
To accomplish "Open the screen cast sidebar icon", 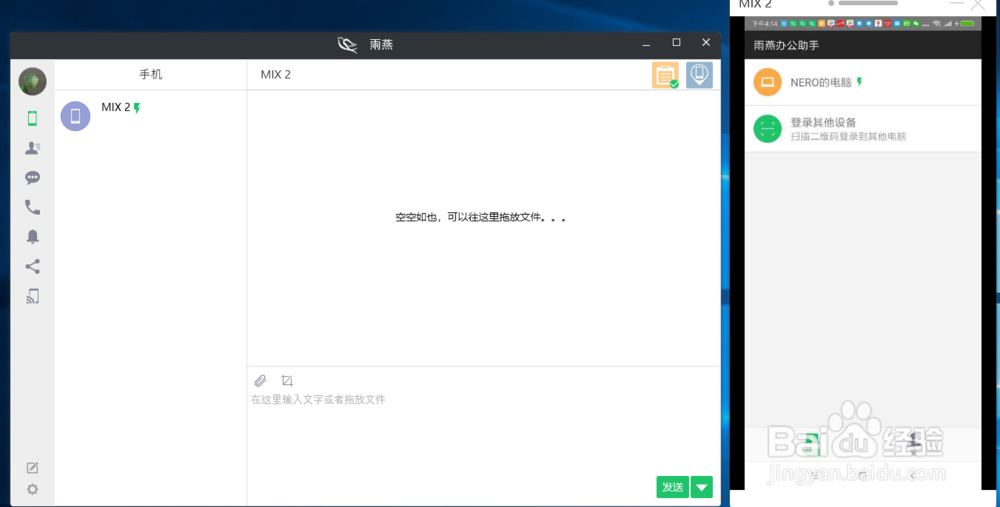I will pos(33,296).
